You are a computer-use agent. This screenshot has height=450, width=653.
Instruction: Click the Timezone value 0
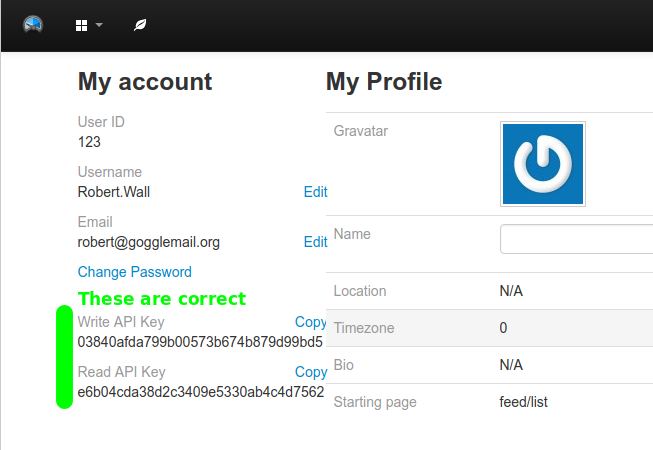click(x=503, y=328)
